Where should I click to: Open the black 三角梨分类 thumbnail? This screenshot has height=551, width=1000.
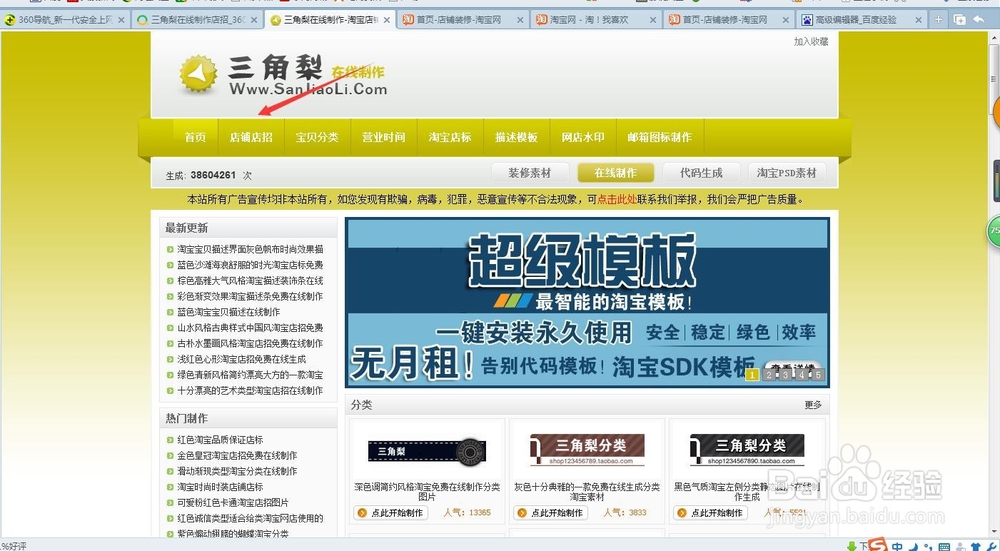[x=747, y=450]
